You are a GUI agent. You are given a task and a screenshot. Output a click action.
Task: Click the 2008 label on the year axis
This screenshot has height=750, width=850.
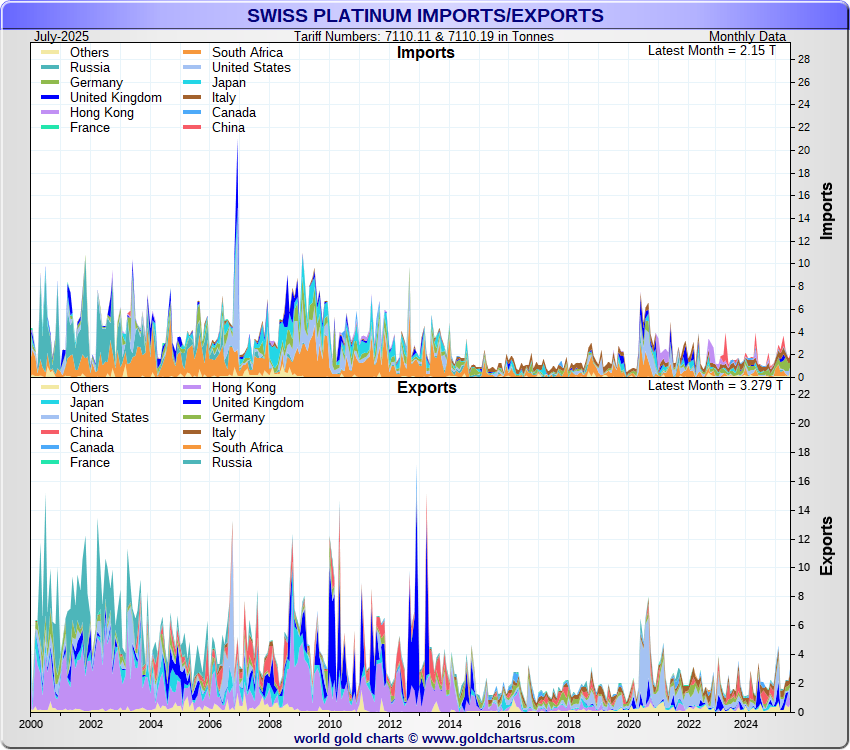pos(269,724)
